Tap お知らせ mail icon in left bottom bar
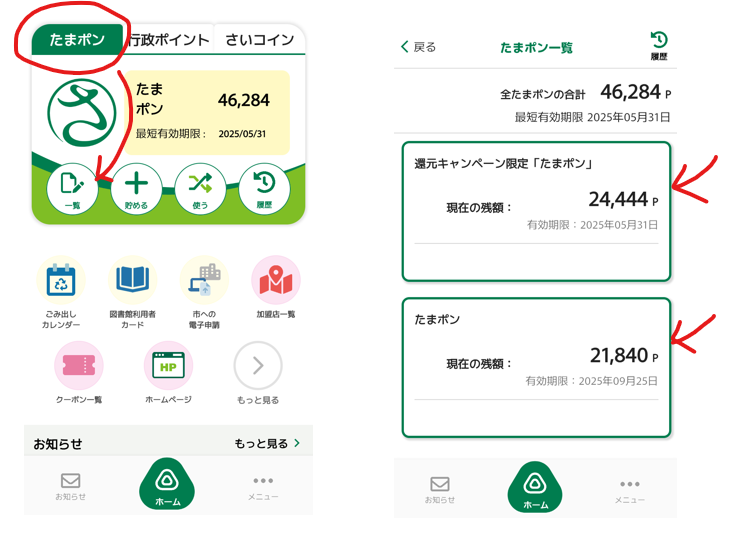742x552 pixels. pos(70,486)
